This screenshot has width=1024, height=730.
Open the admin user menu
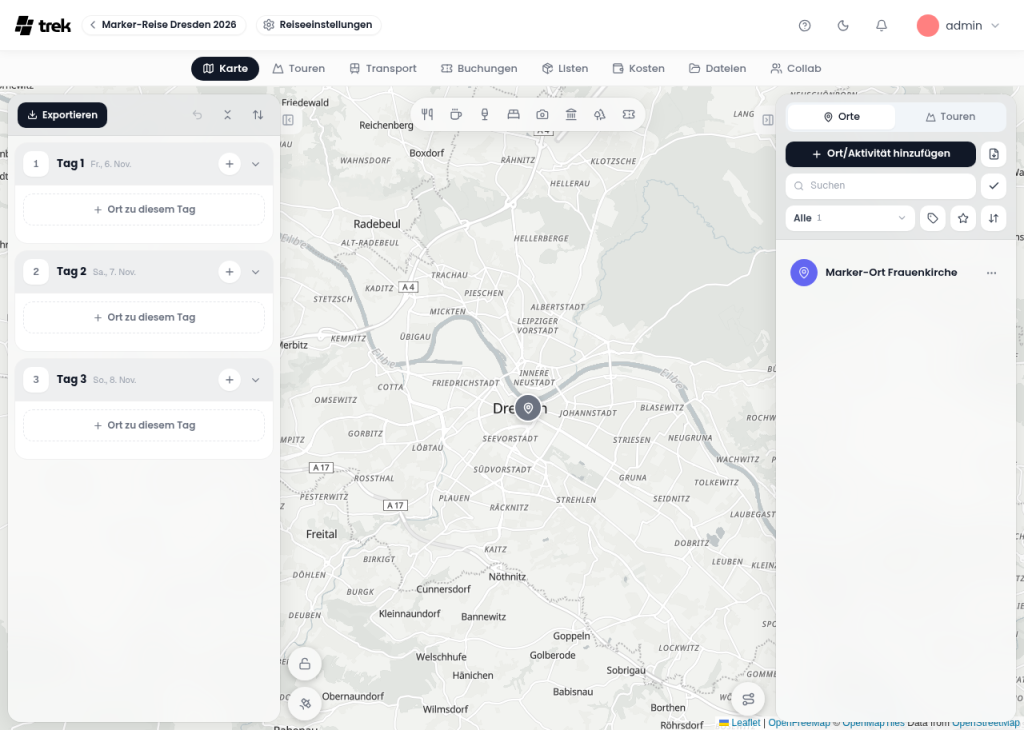(x=959, y=25)
